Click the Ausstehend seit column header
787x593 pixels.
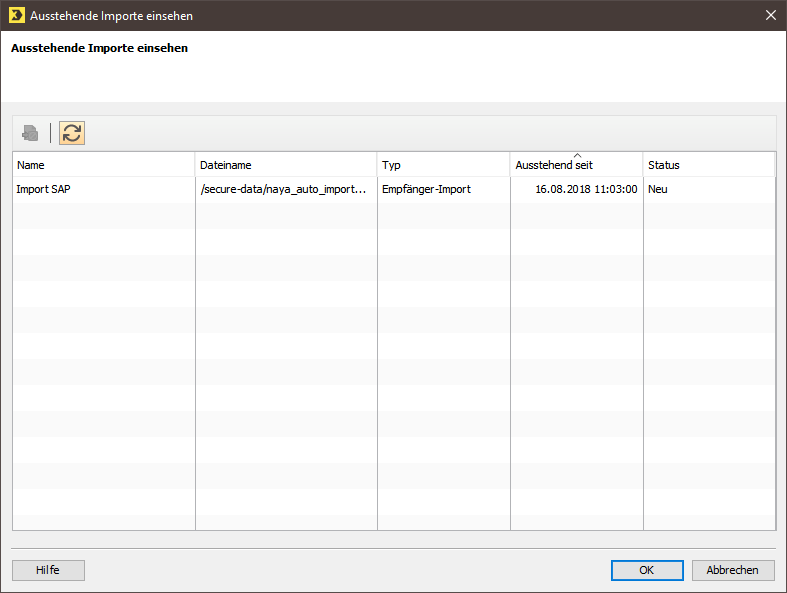point(577,165)
